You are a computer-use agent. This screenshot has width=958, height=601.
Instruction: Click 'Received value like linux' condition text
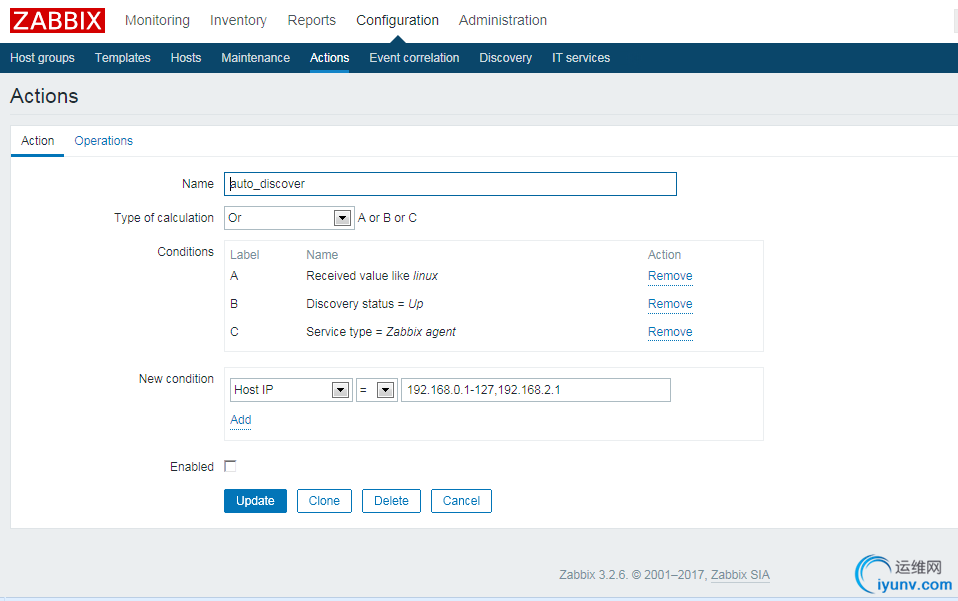click(x=372, y=276)
